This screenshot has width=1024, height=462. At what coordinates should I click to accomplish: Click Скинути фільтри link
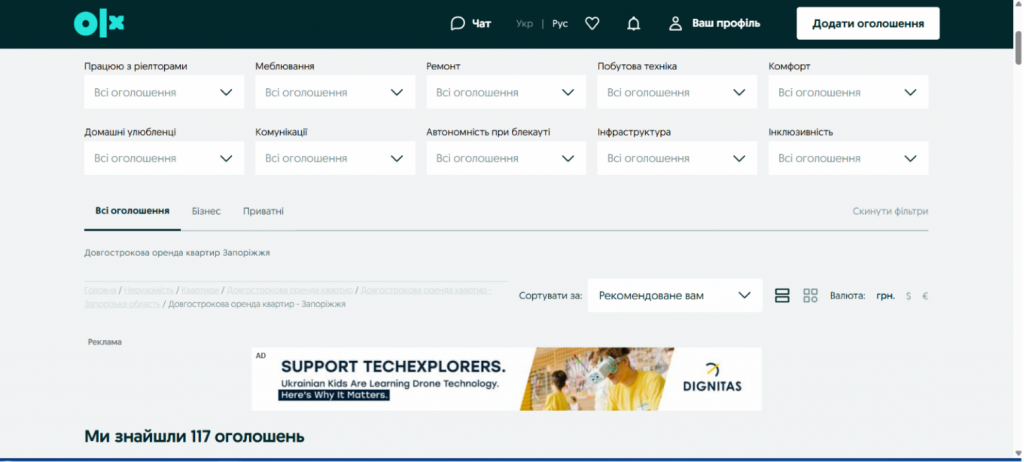tap(890, 211)
